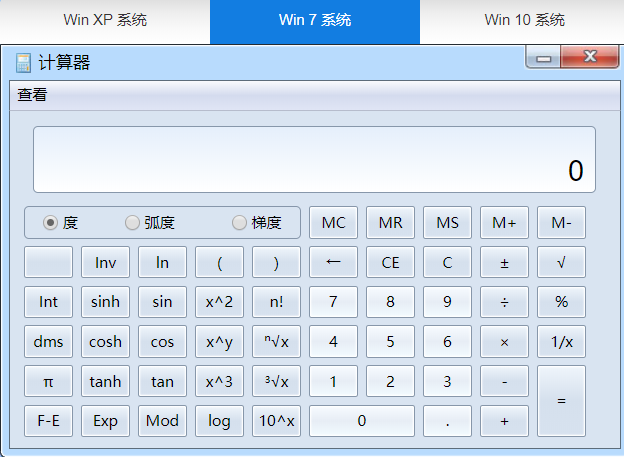624x457 pixels.
Task: Select the 度 radio button
Action: 51,223
